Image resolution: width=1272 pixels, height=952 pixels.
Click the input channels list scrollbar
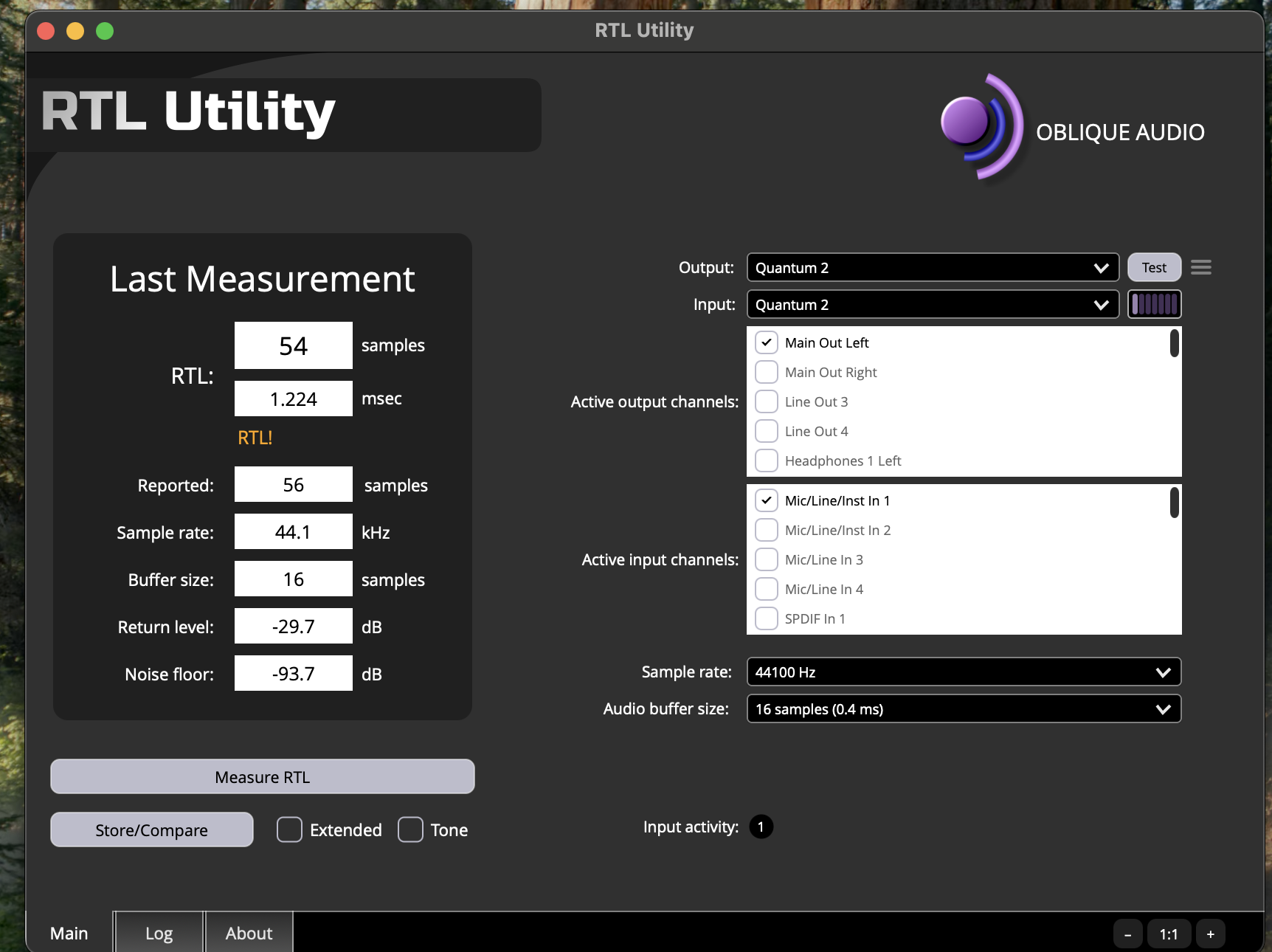[x=1174, y=502]
